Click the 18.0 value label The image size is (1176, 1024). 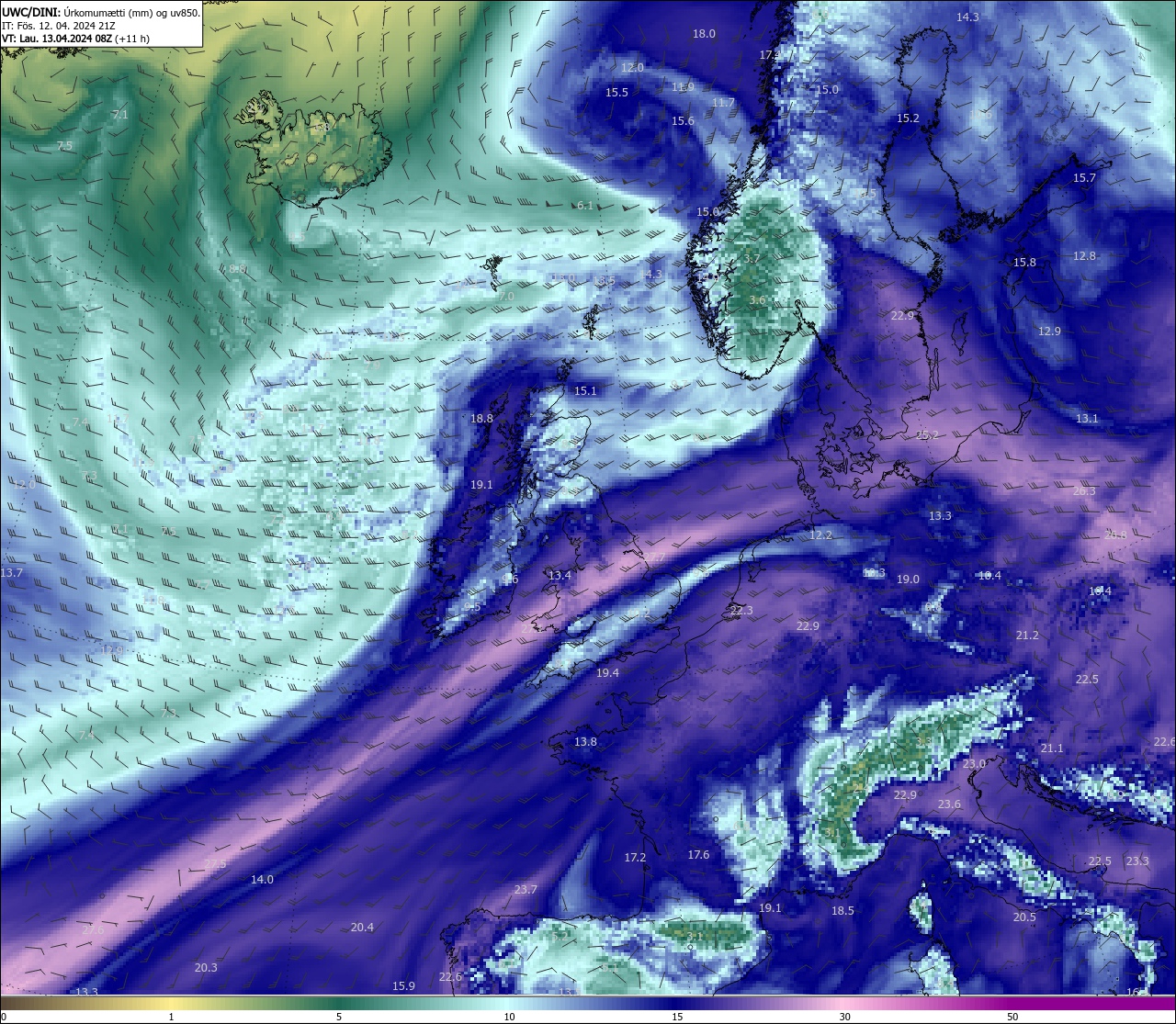[x=704, y=34]
